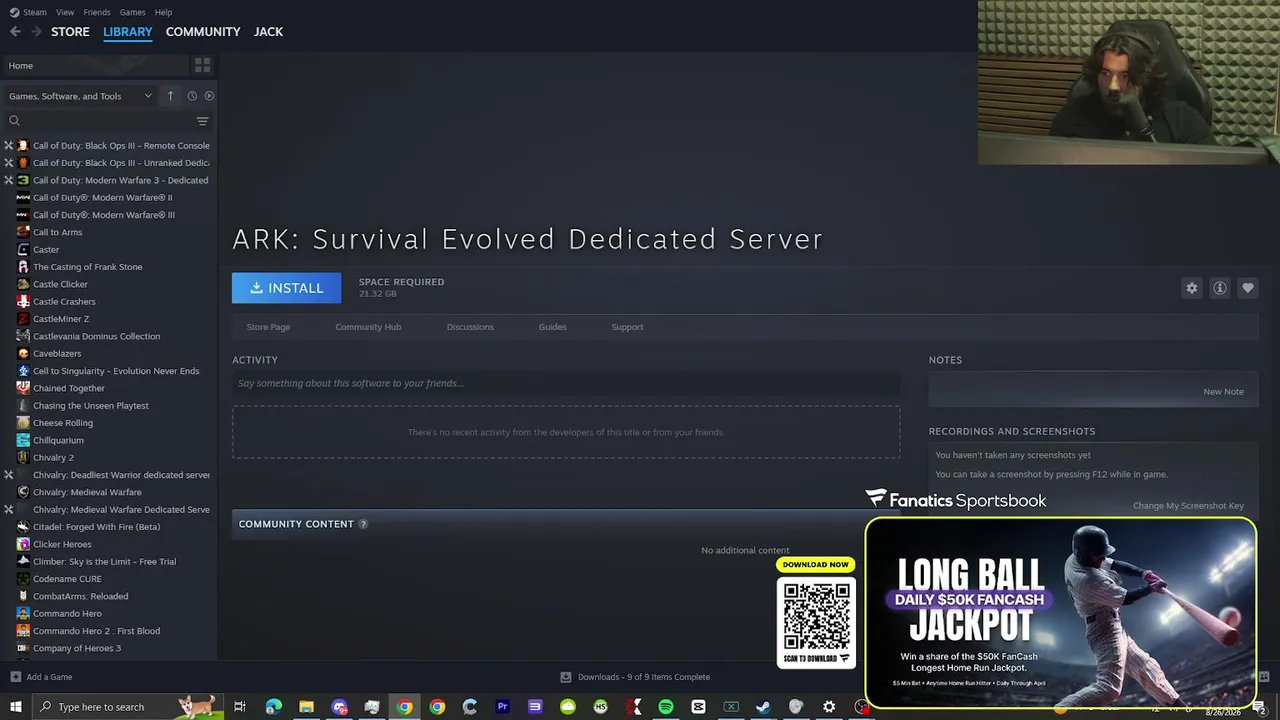The image size is (1280, 720).
Task: Toggle the ready-to-play filter icon
Action: pos(209,96)
